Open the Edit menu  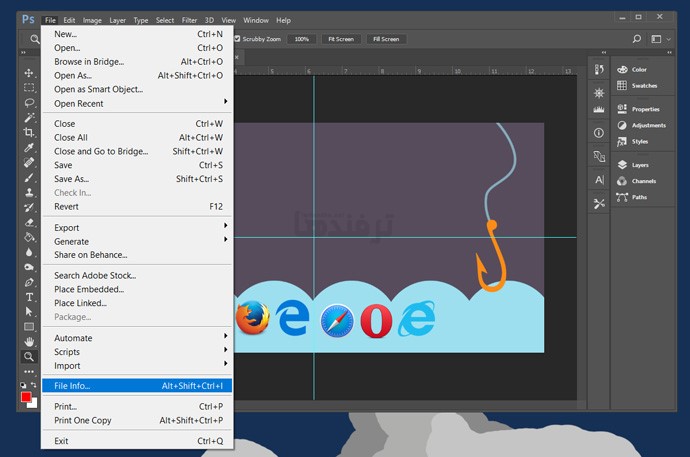click(69, 20)
